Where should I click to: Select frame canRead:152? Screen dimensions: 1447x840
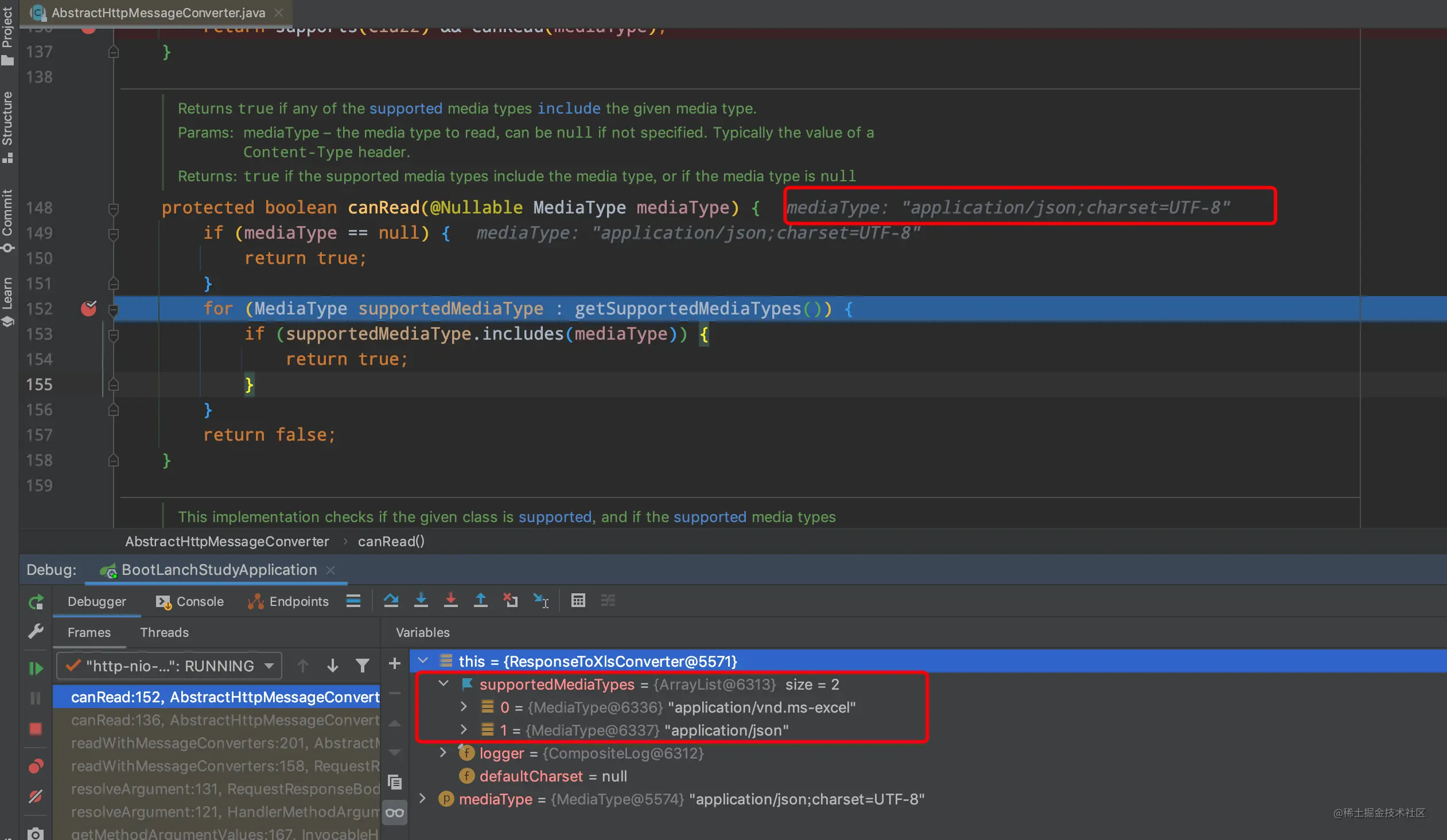216,697
